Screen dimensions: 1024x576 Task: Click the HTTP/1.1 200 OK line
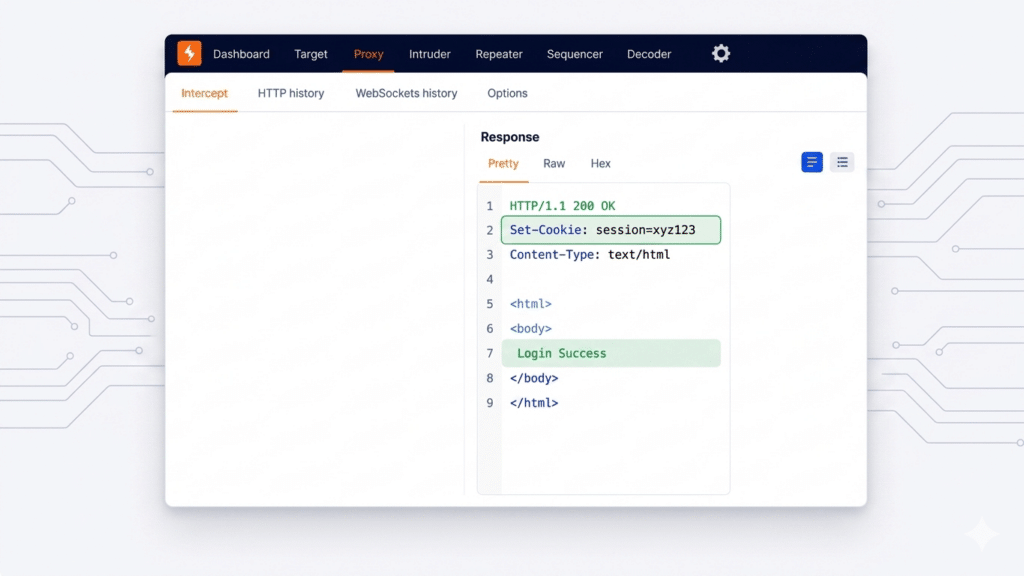click(x=562, y=206)
